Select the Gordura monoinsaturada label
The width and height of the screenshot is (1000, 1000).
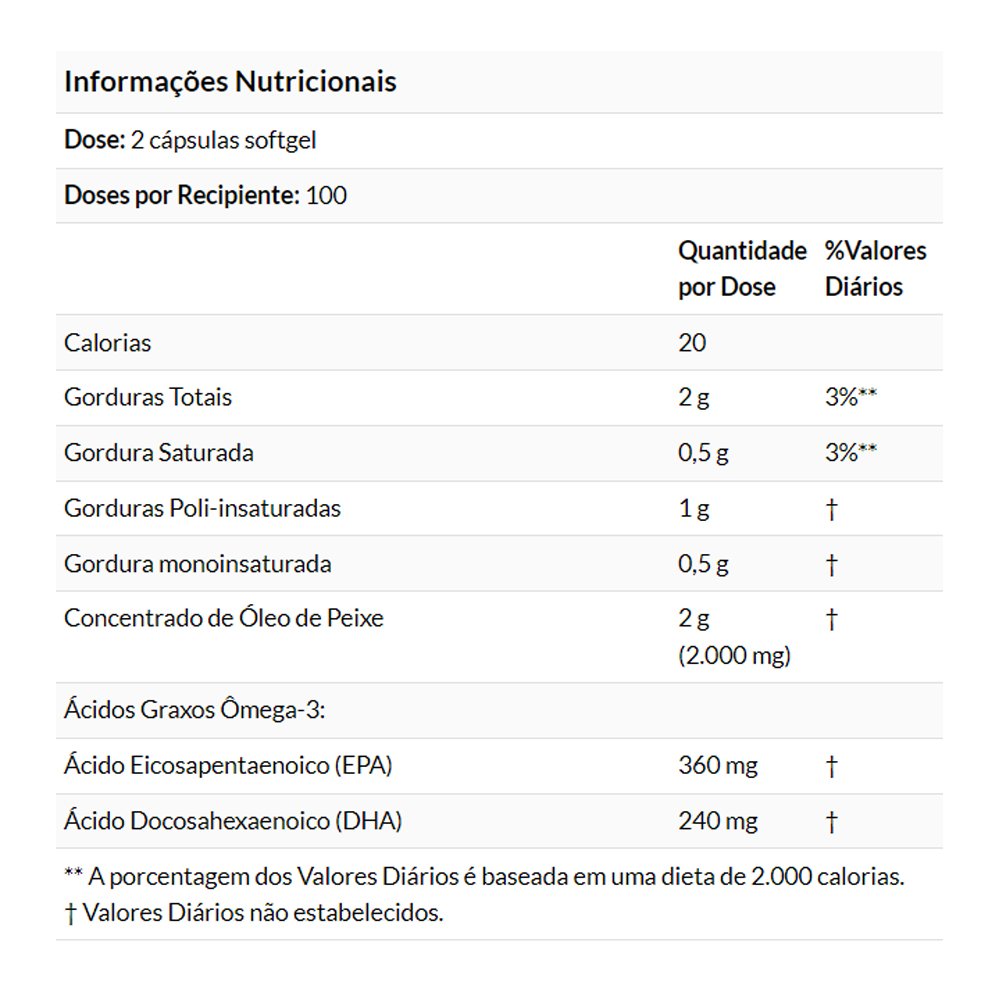coord(197,564)
